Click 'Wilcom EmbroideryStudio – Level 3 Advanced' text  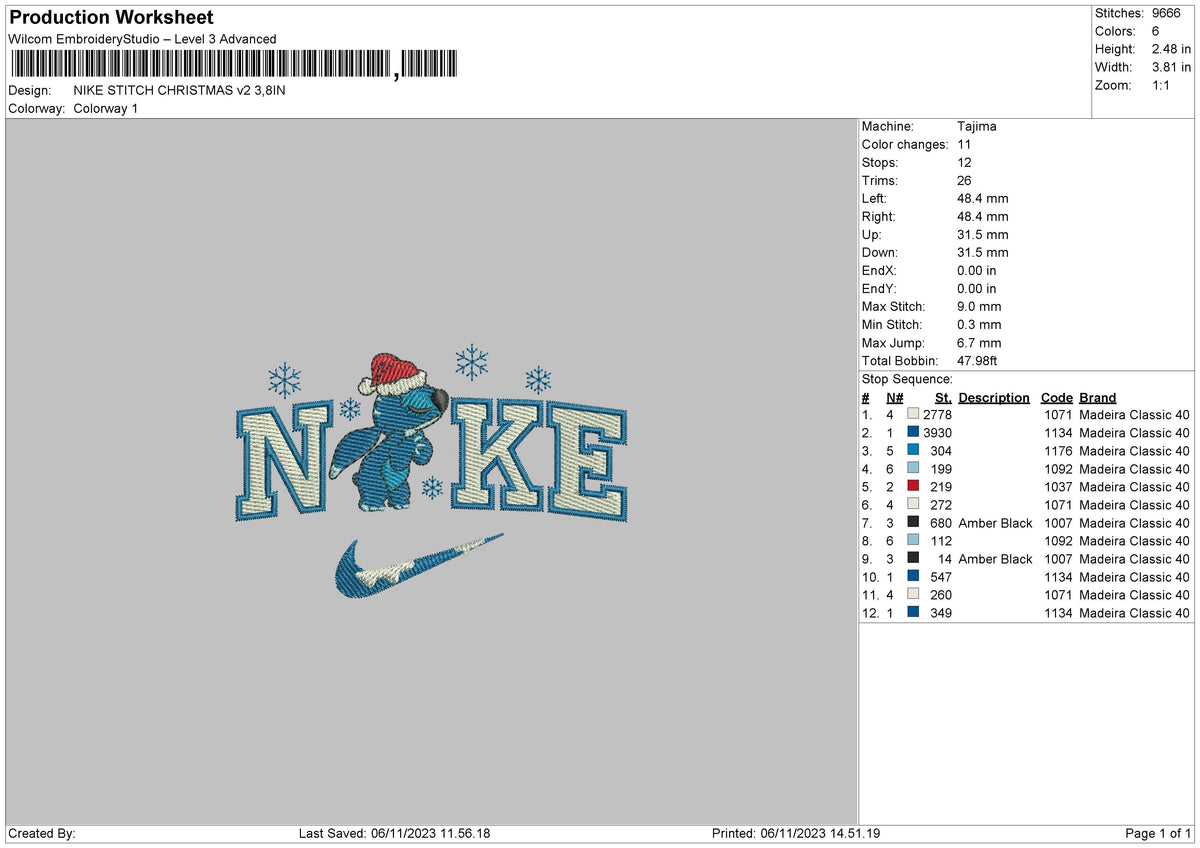pyautogui.click(x=142, y=39)
